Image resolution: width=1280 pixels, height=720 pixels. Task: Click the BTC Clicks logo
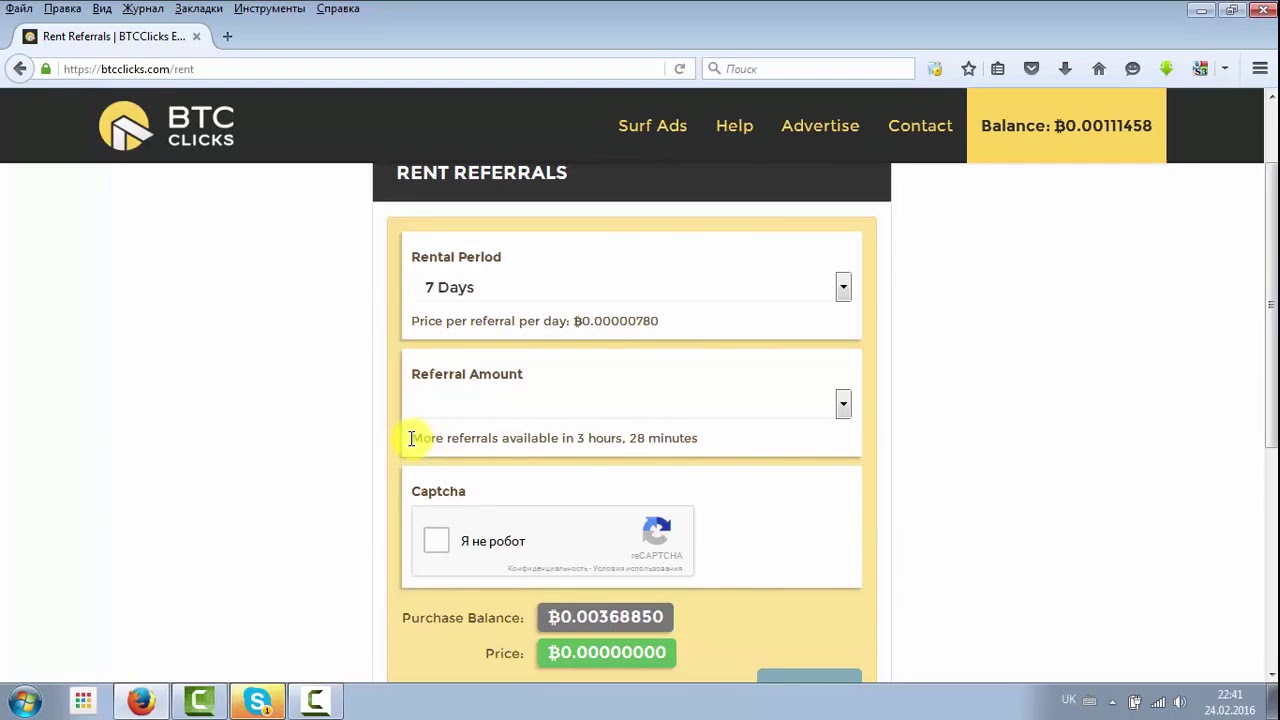[x=167, y=126]
